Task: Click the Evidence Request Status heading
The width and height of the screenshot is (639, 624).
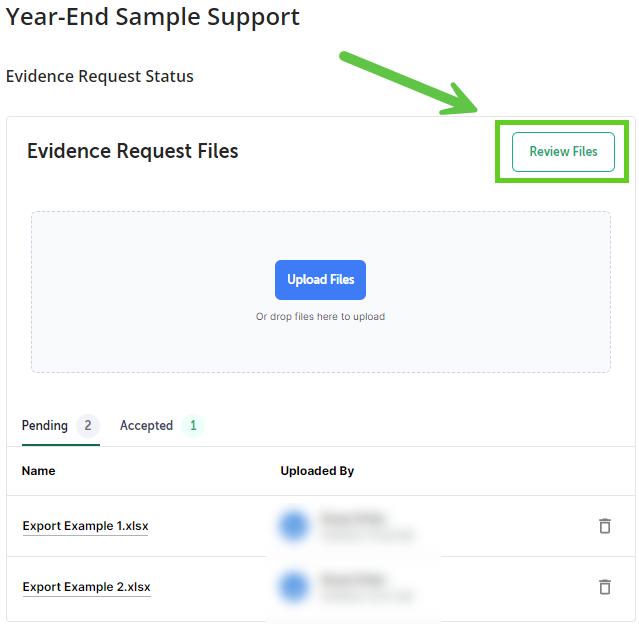Action: [x=100, y=76]
